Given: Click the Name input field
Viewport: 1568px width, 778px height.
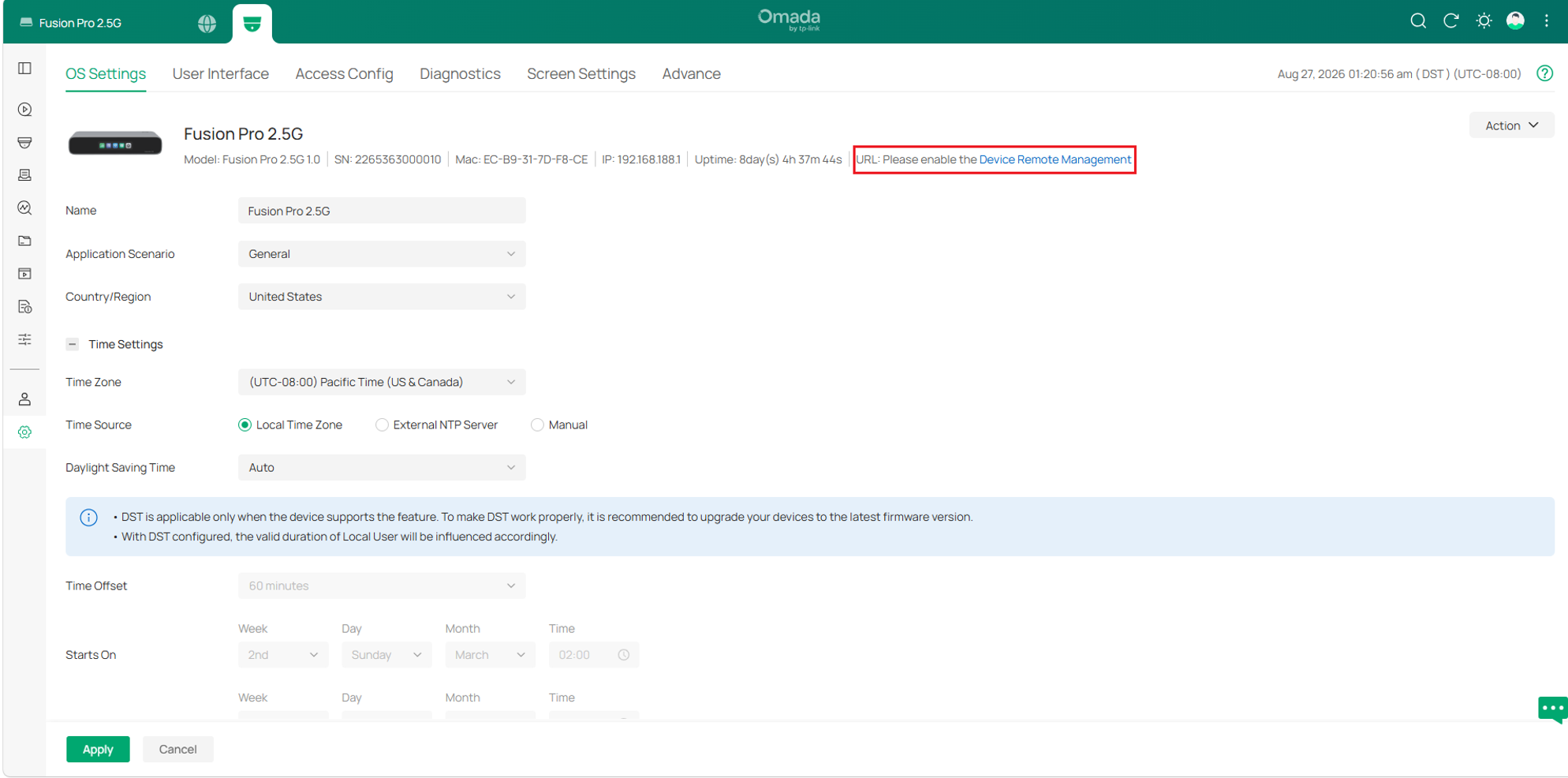Looking at the screenshot, I should click(382, 211).
